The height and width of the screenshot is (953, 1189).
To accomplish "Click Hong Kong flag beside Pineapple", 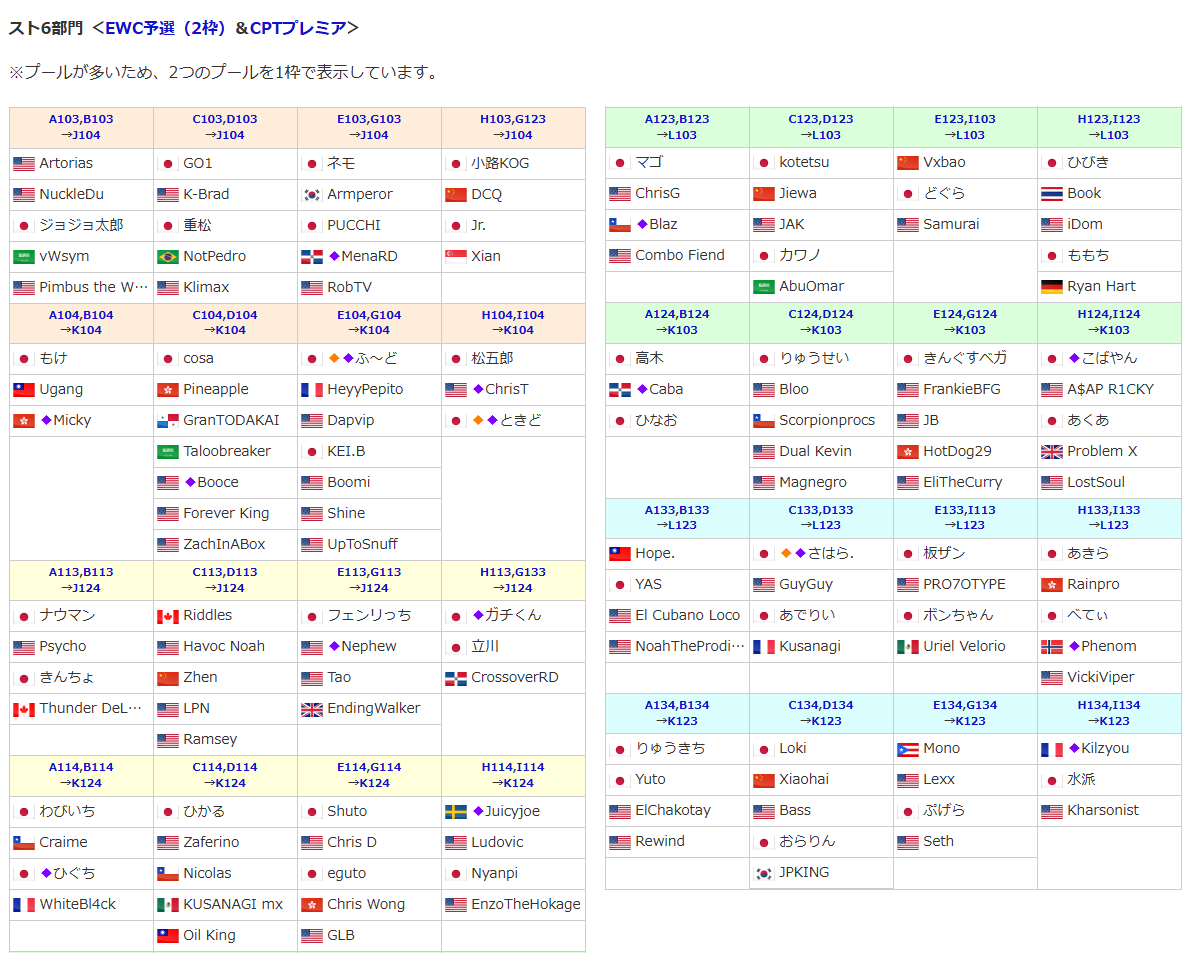I will coord(168,390).
